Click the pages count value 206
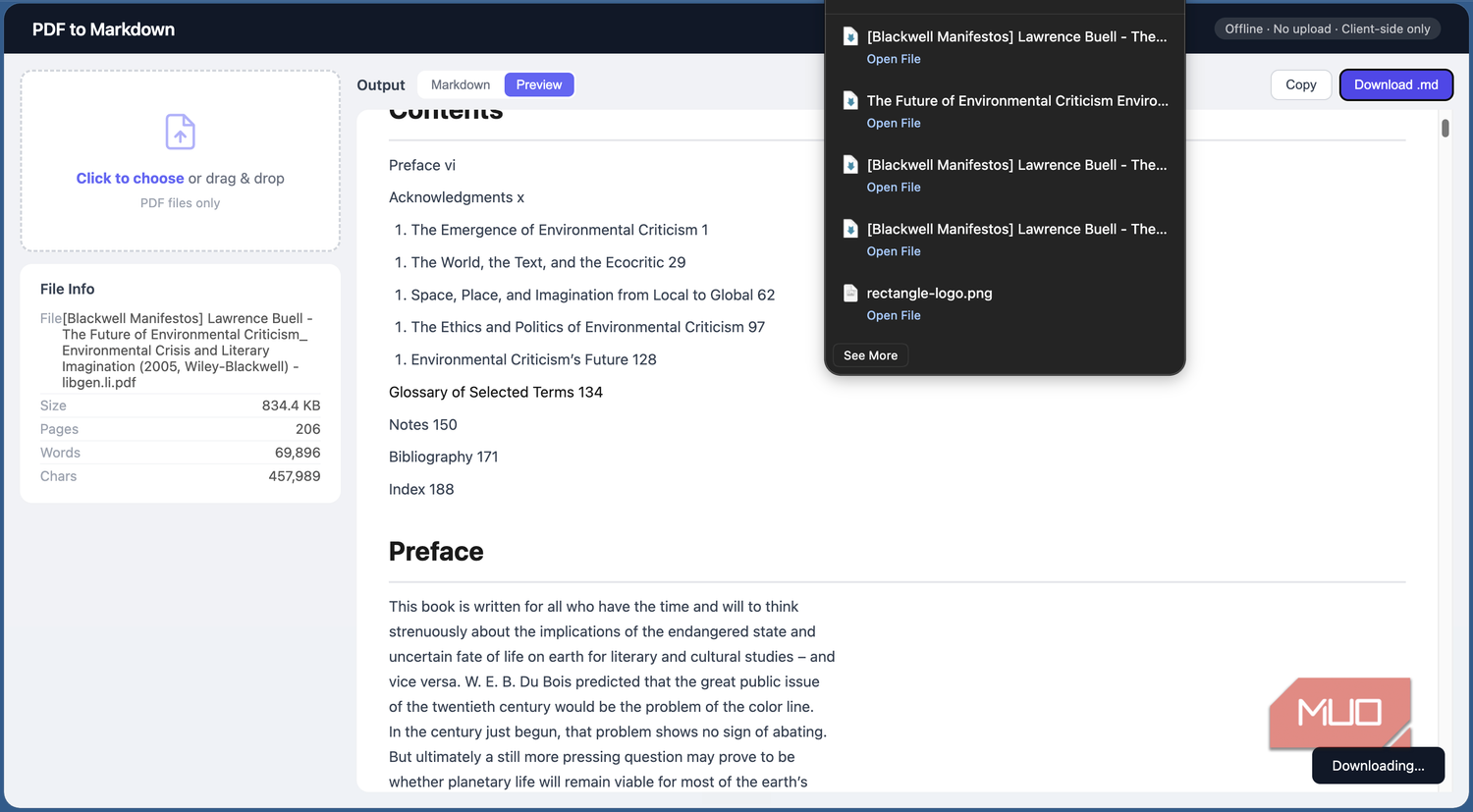Image resolution: width=1473 pixels, height=812 pixels. pyautogui.click(x=308, y=429)
